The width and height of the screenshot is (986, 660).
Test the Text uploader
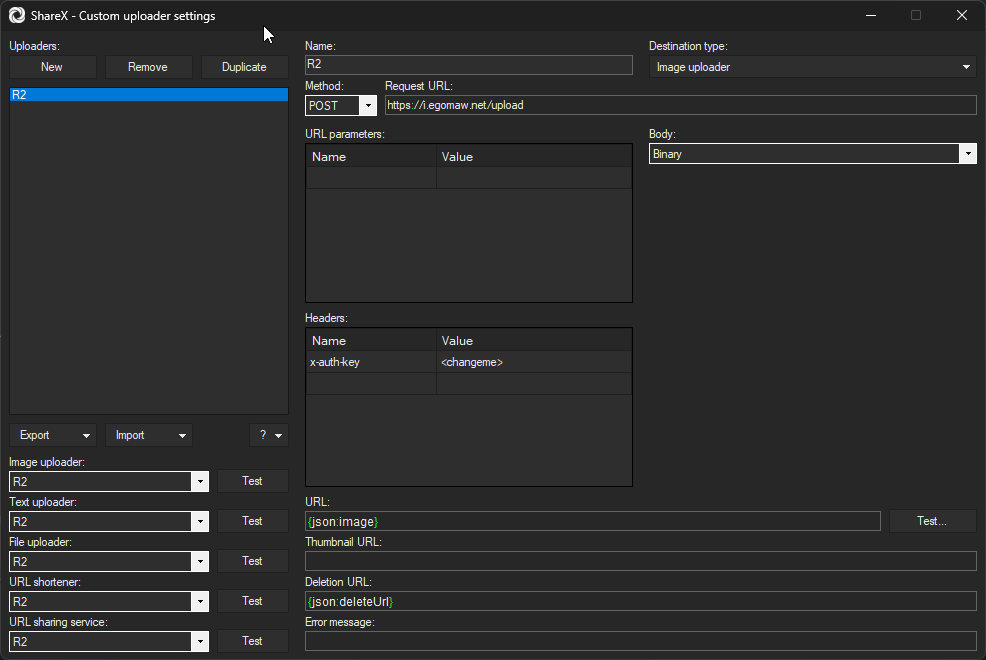pos(253,521)
